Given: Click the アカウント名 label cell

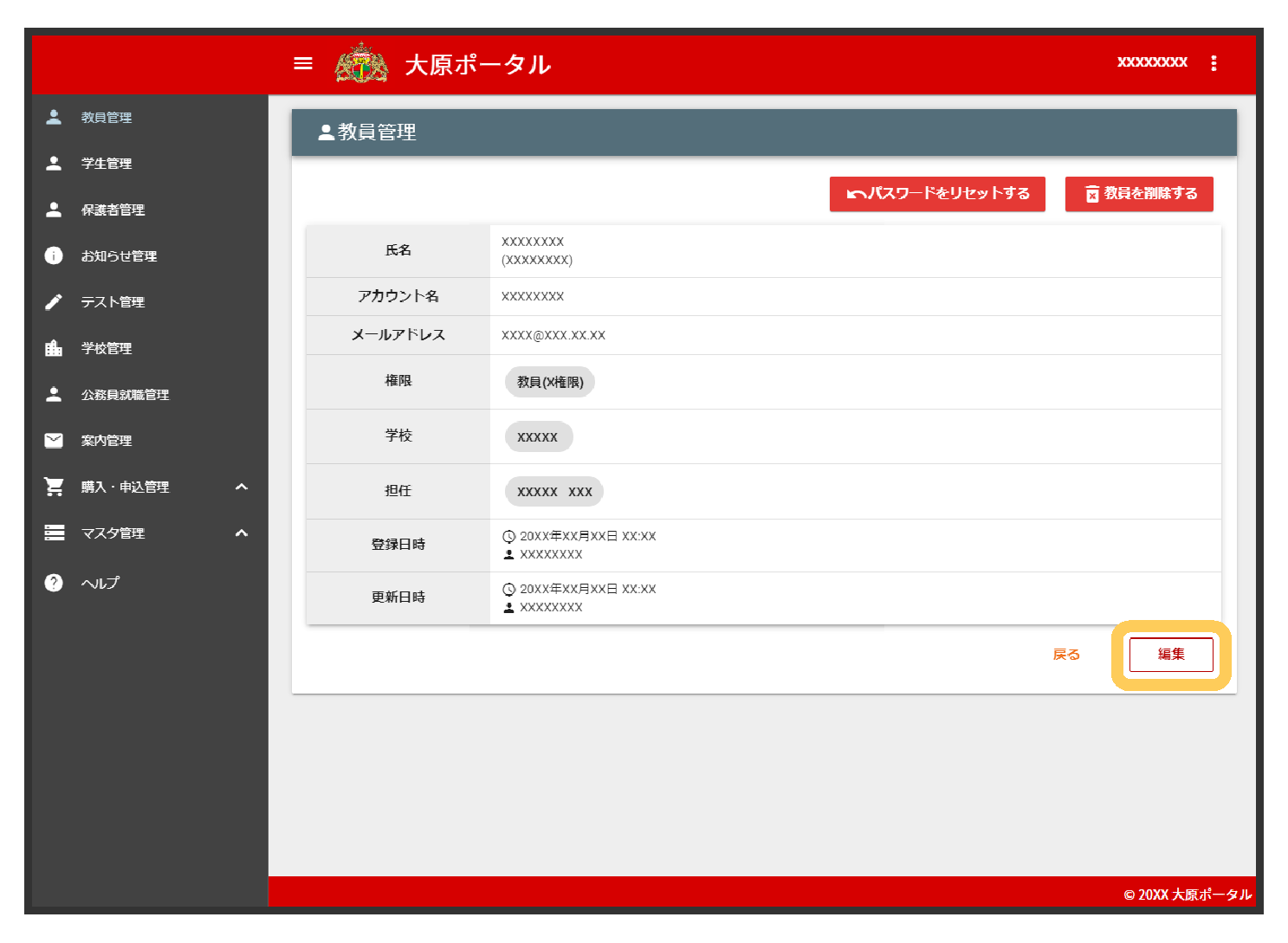Looking at the screenshot, I should [398, 296].
